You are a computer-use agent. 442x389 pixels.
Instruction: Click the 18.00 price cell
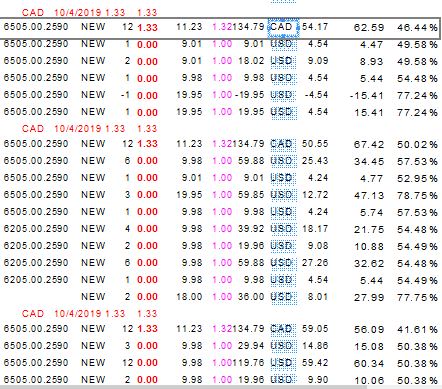pyautogui.click(x=189, y=297)
